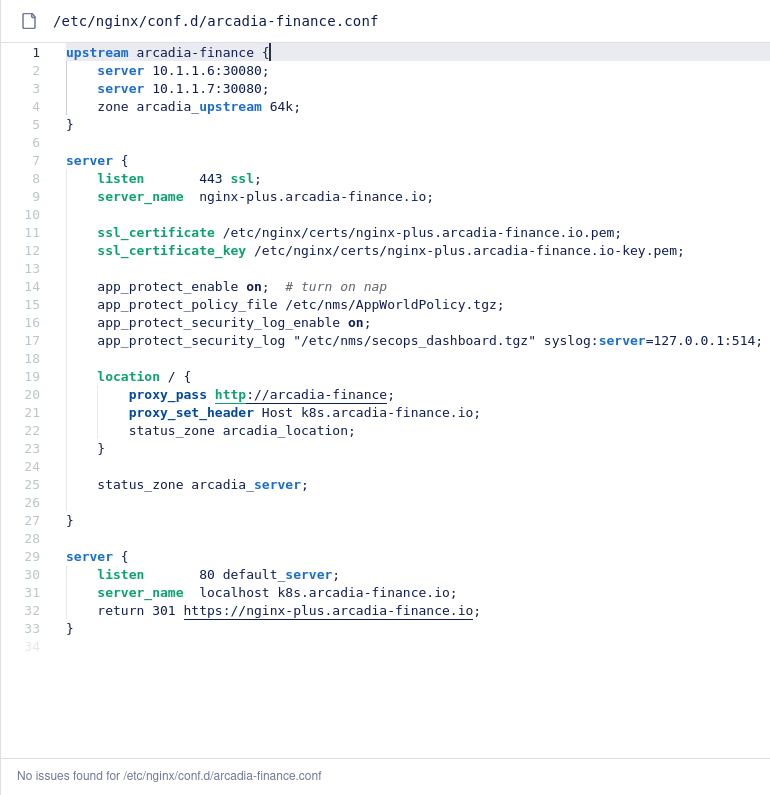Screen dimensions: 770x795
Task: Click the file path /etc/nginx/conf.d/arcadia-finance.conf title
Action: pos(215,21)
